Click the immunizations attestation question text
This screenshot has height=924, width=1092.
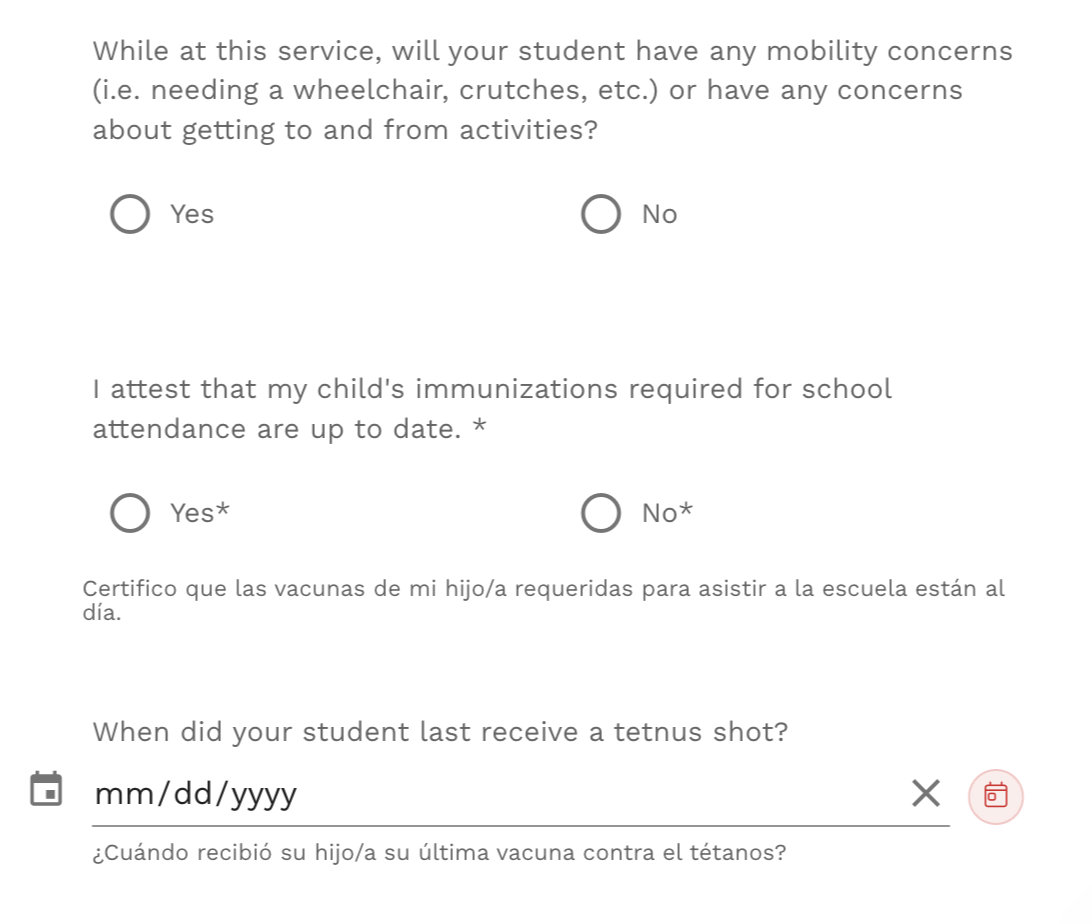pyautogui.click(x=492, y=409)
